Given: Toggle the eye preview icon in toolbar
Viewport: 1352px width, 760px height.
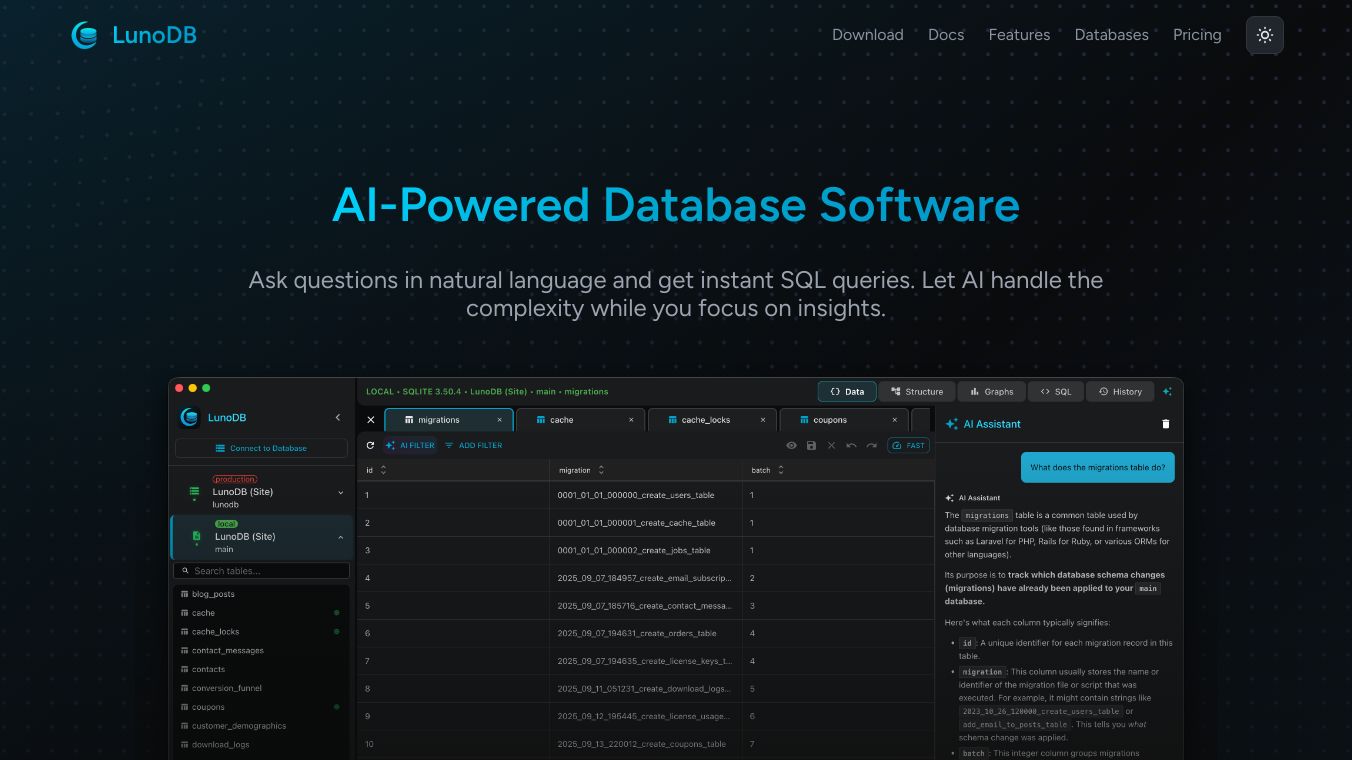Looking at the screenshot, I should 791,446.
